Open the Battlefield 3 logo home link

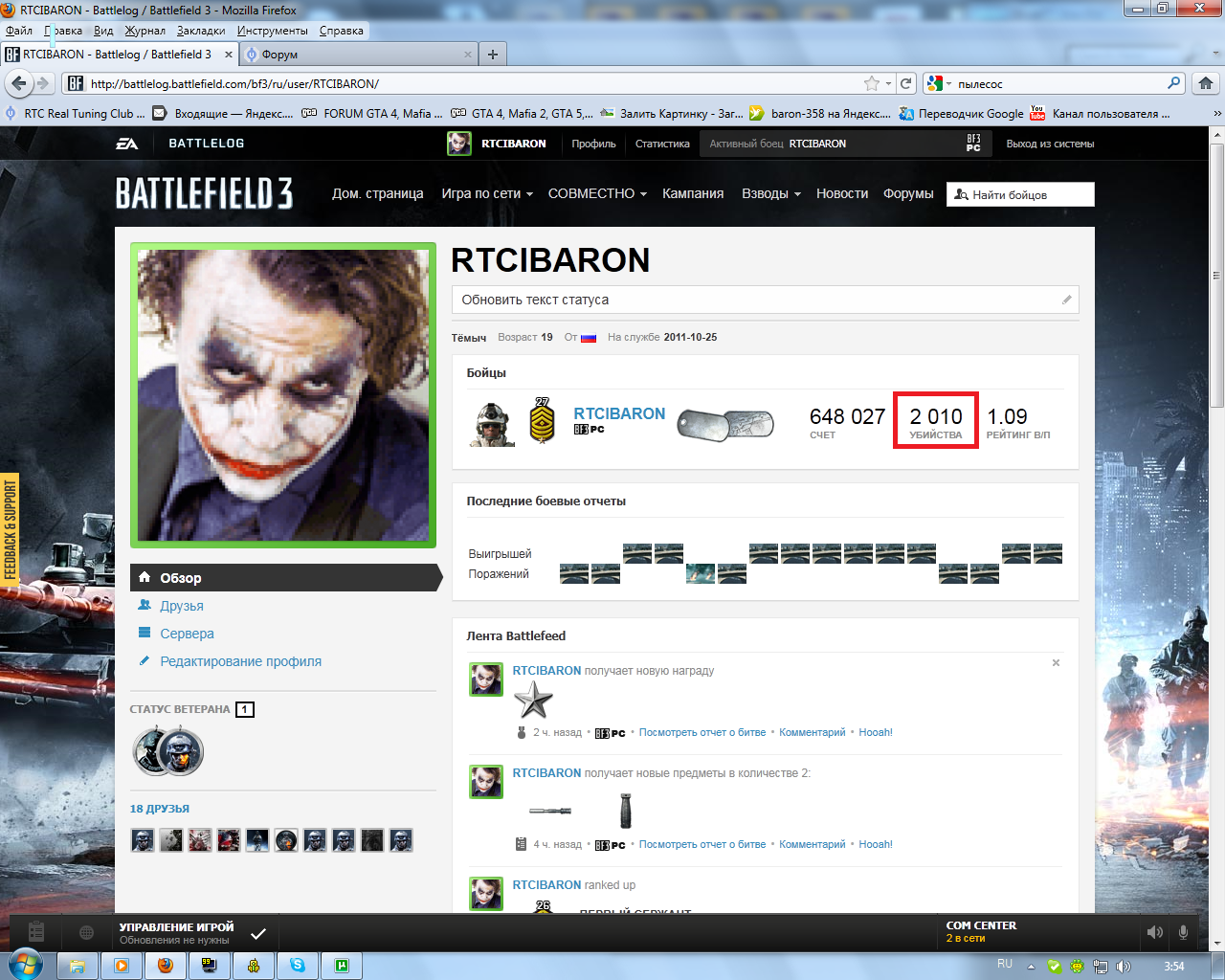[204, 193]
